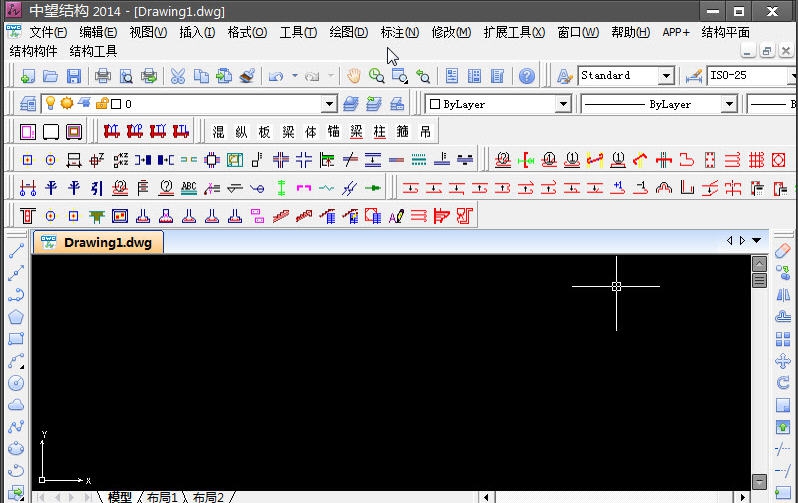Switch to the 布局2 layout tab
The height and width of the screenshot is (503, 798).
tap(208, 497)
